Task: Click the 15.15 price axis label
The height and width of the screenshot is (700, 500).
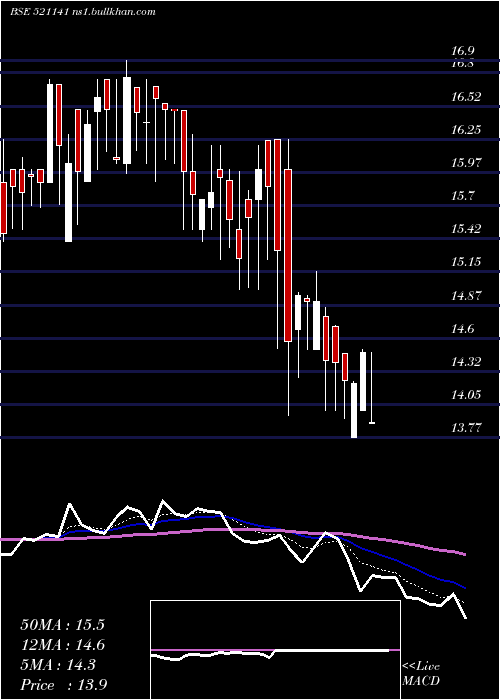Action: tap(466, 262)
